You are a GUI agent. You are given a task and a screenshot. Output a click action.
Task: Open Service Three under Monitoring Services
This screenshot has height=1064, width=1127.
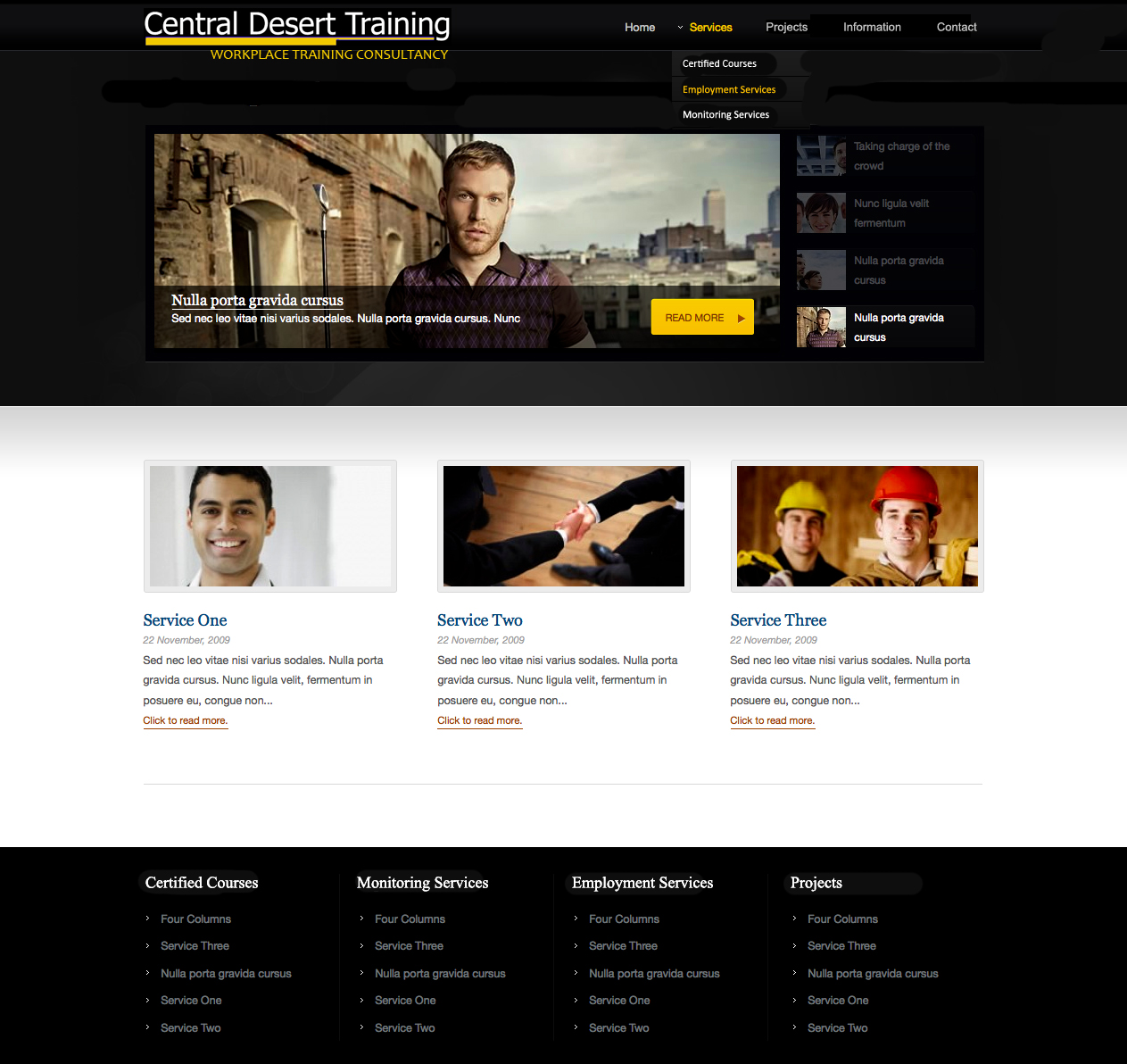click(409, 945)
